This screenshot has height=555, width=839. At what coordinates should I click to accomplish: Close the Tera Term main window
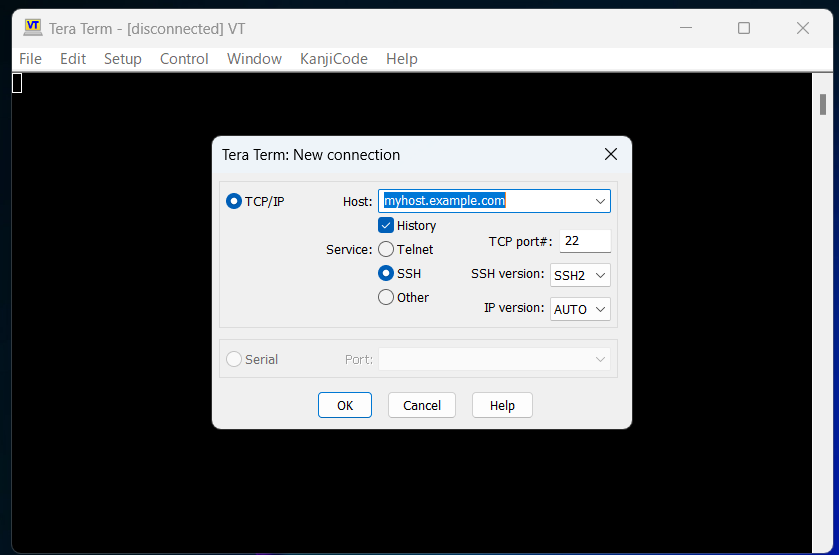(x=803, y=28)
